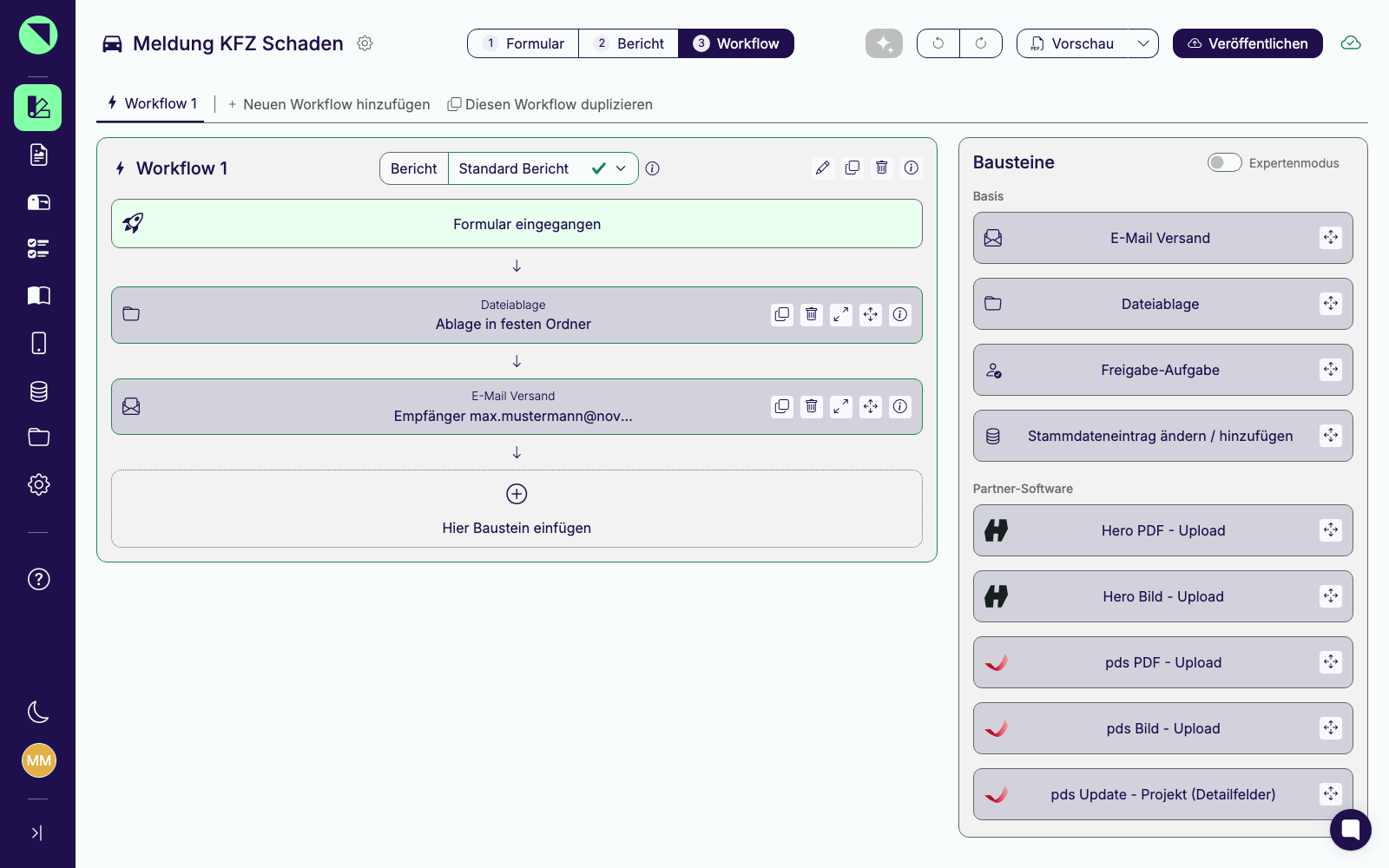
Task: Select the pds Bild - Upload block
Action: (x=1163, y=728)
